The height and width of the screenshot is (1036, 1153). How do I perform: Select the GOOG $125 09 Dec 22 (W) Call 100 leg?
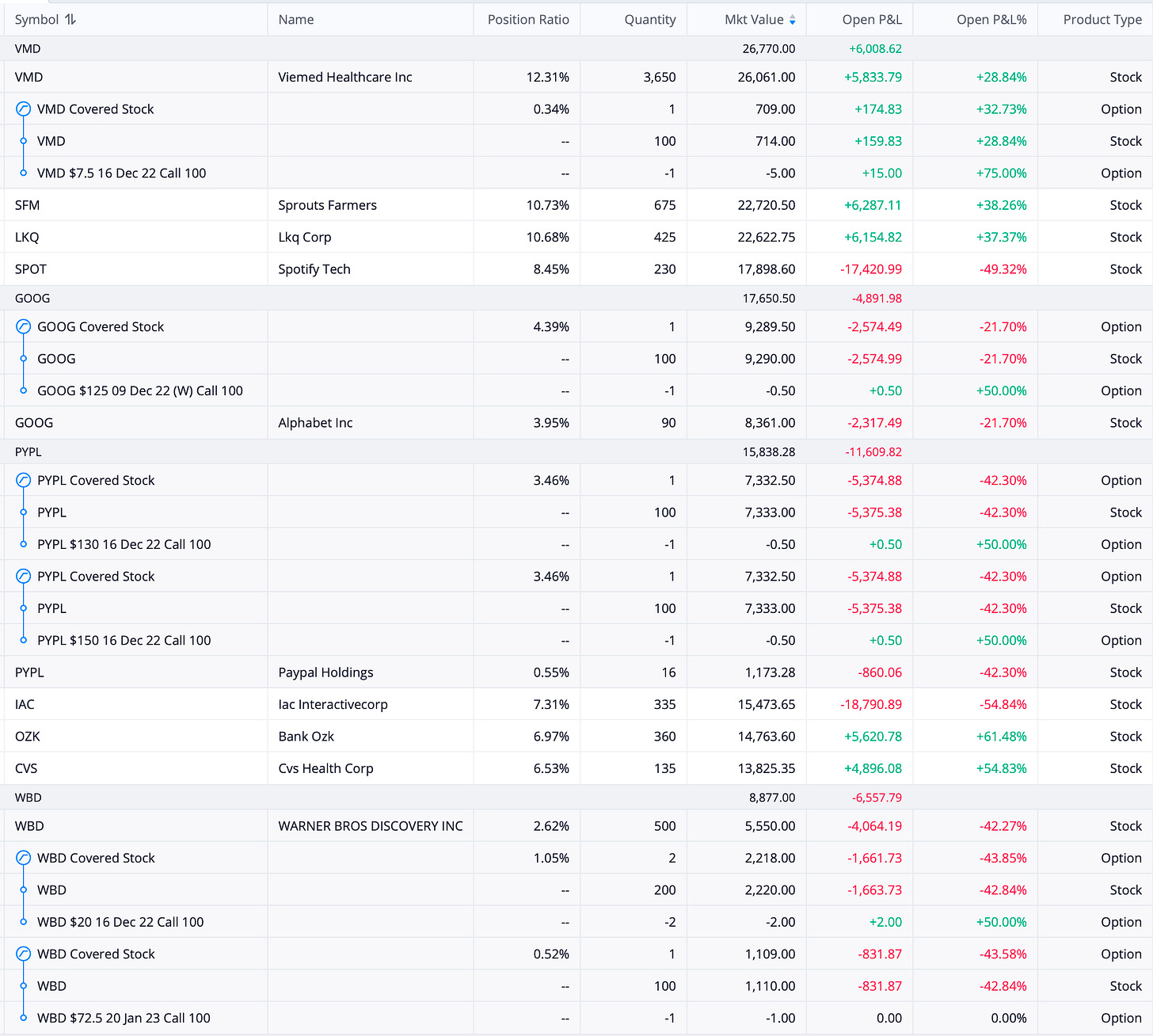[x=140, y=390]
